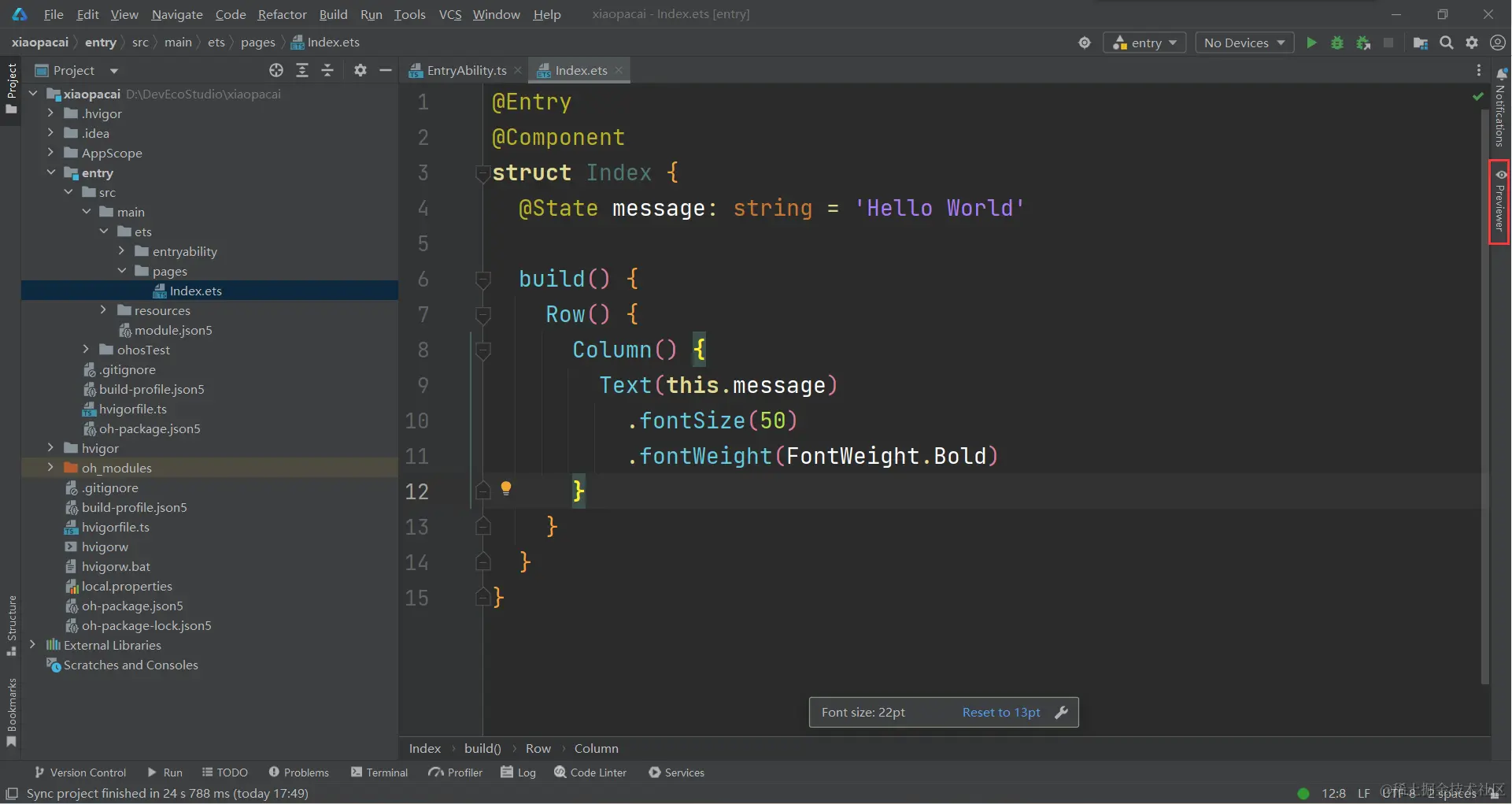Open the Previewer side panel
This screenshot has height=804, width=1512.
point(1500,202)
